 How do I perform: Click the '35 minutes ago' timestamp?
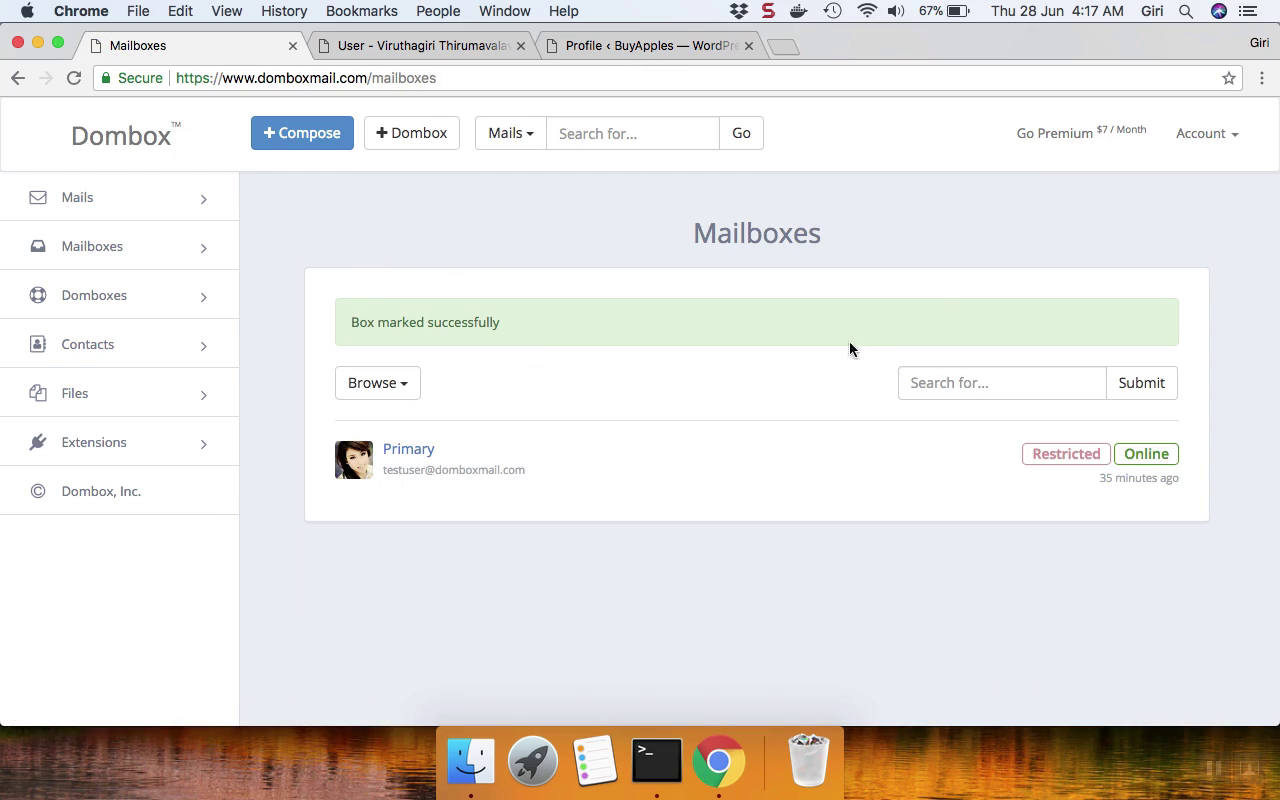point(1139,478)
